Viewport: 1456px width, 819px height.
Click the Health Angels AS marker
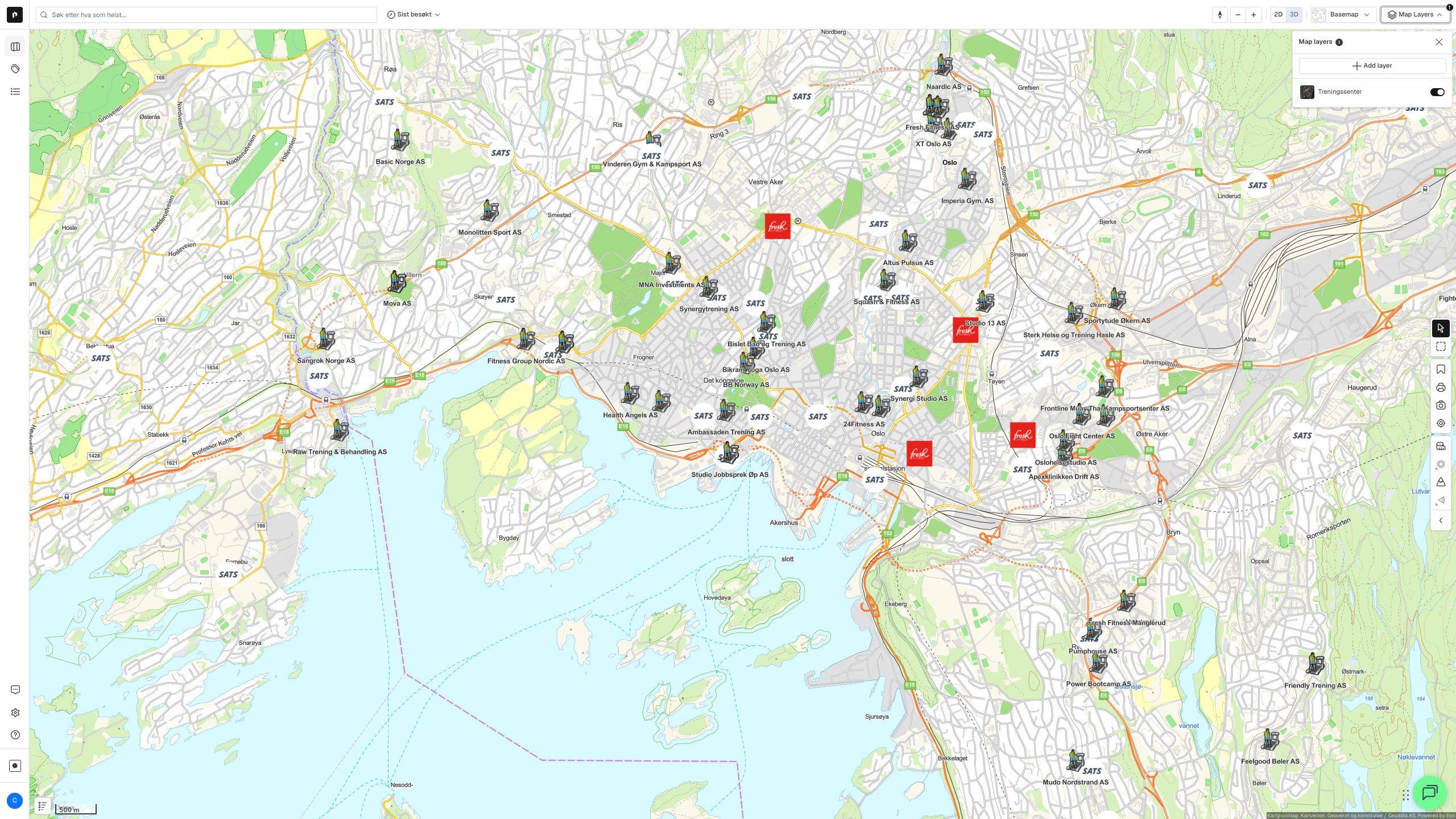tap(630, 394)
